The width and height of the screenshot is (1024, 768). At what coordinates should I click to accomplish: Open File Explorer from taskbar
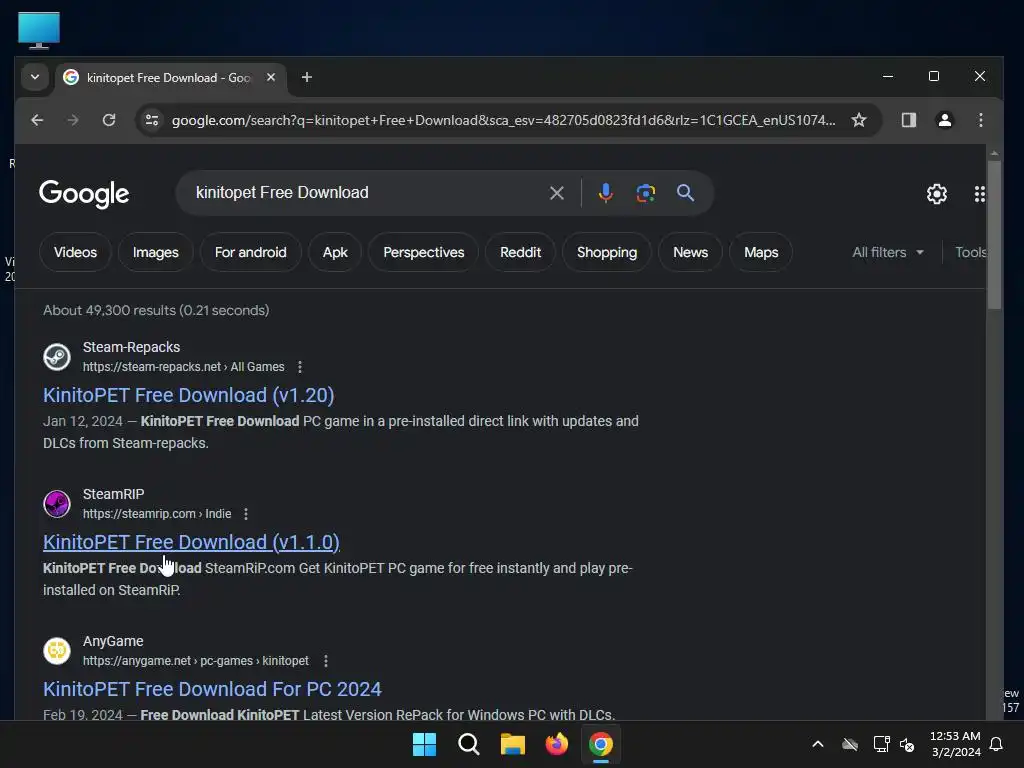click(513, 744)
